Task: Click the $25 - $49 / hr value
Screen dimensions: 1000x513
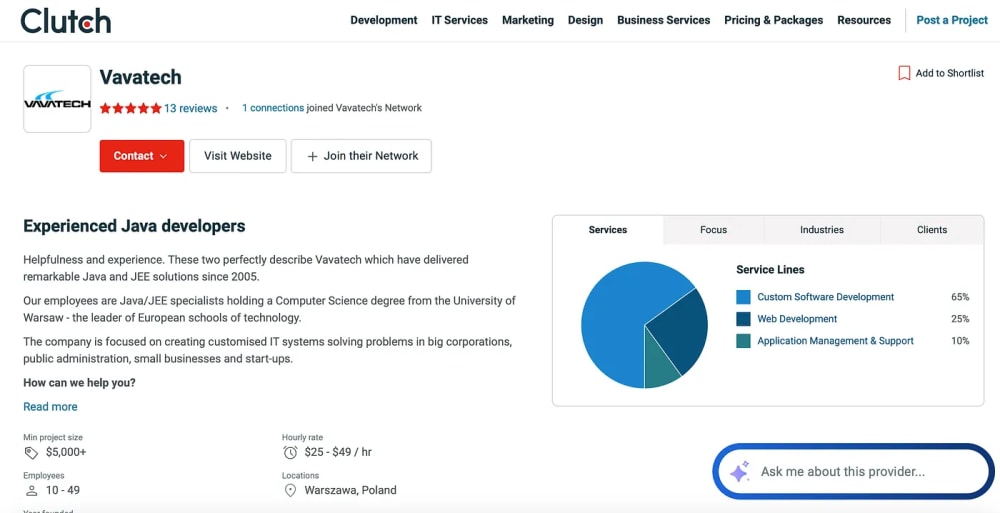Action: pos(338,452)
